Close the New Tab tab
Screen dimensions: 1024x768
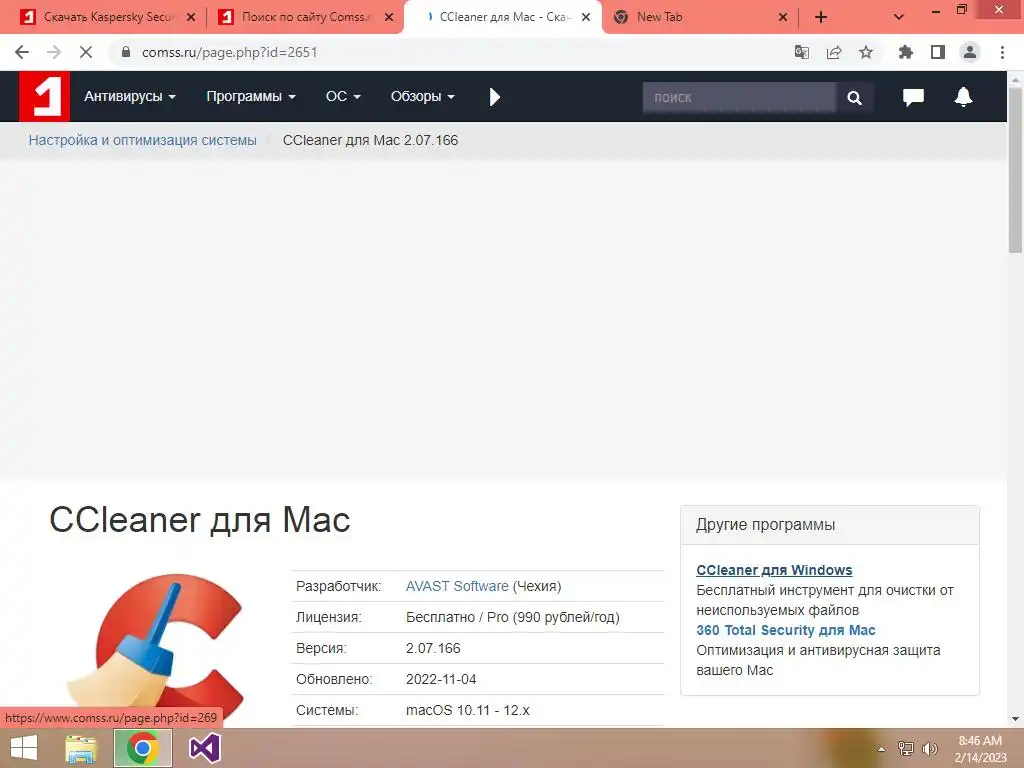click(783, 17)
